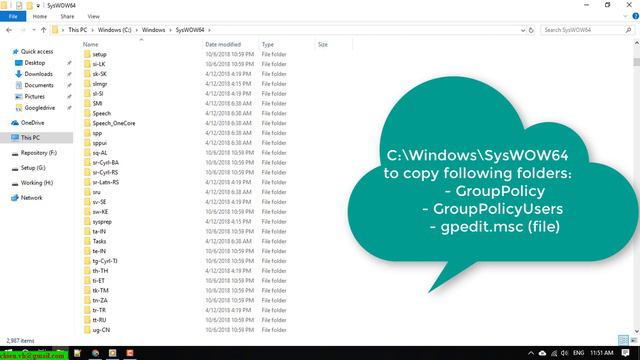Select the slmgr folder row

coord(186,84)
